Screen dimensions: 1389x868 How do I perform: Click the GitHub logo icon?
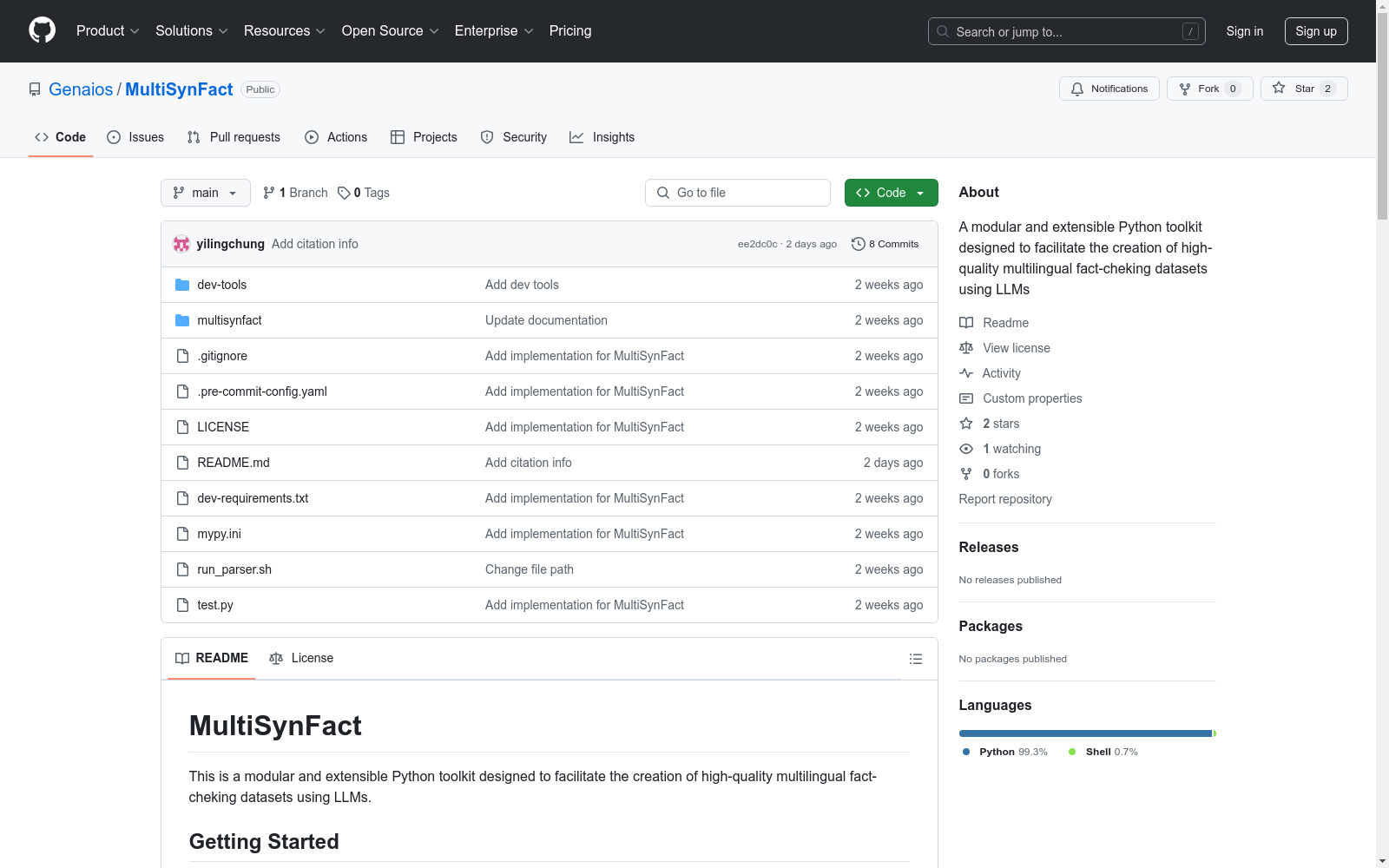coord(42,30)
